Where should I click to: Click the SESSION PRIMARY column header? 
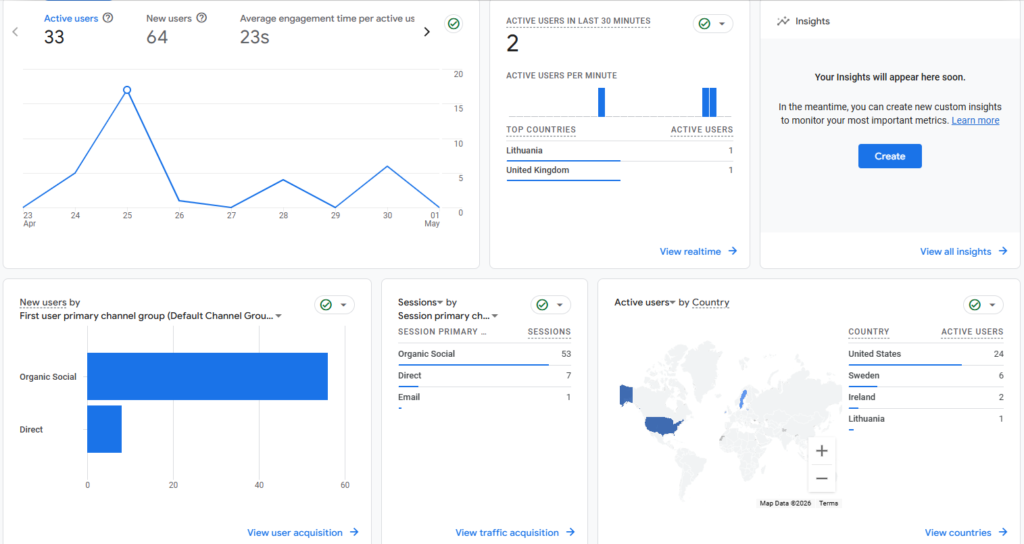click(x=442, y=332)
